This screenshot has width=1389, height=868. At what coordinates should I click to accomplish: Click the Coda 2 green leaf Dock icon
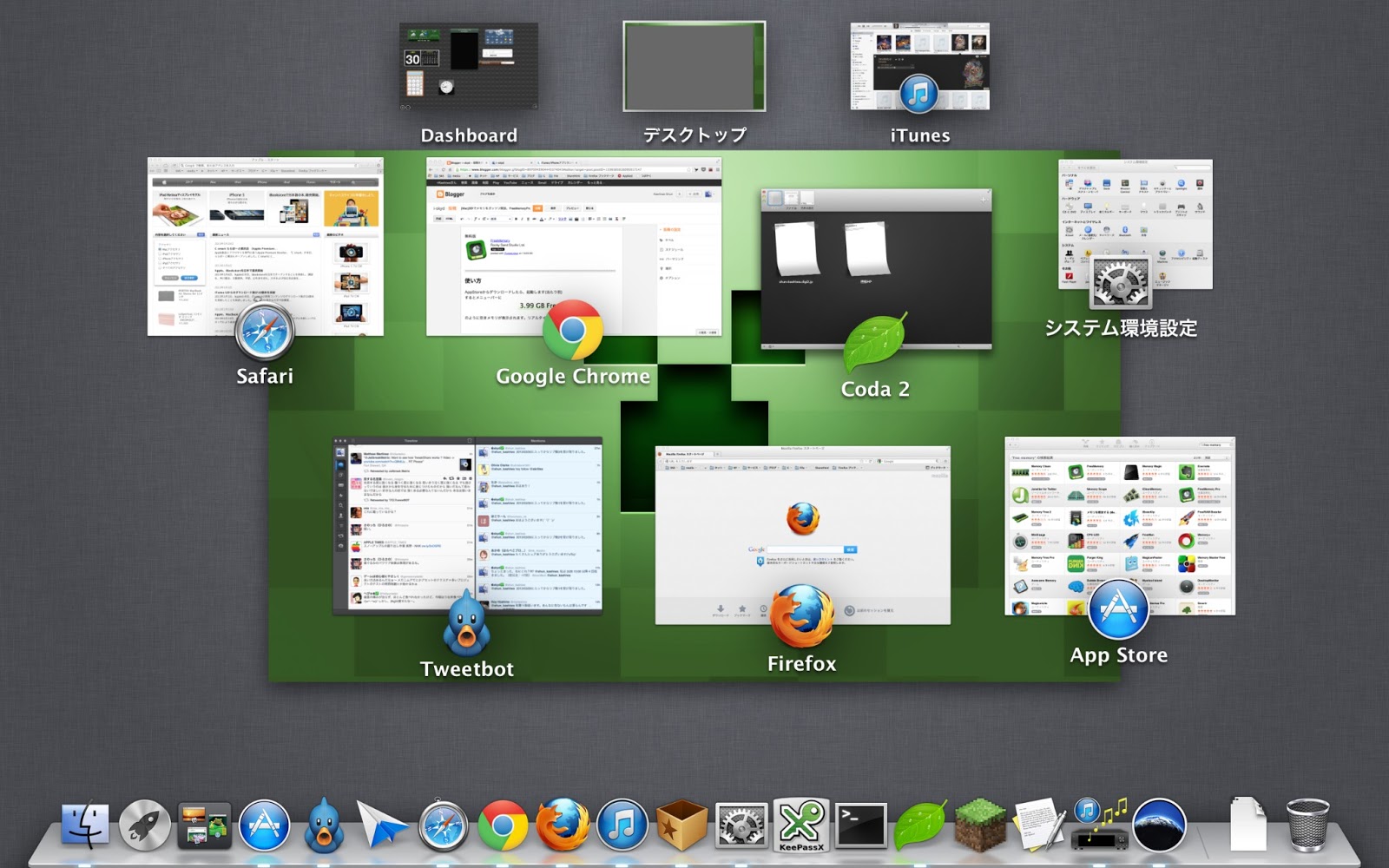tap(920, 825)
